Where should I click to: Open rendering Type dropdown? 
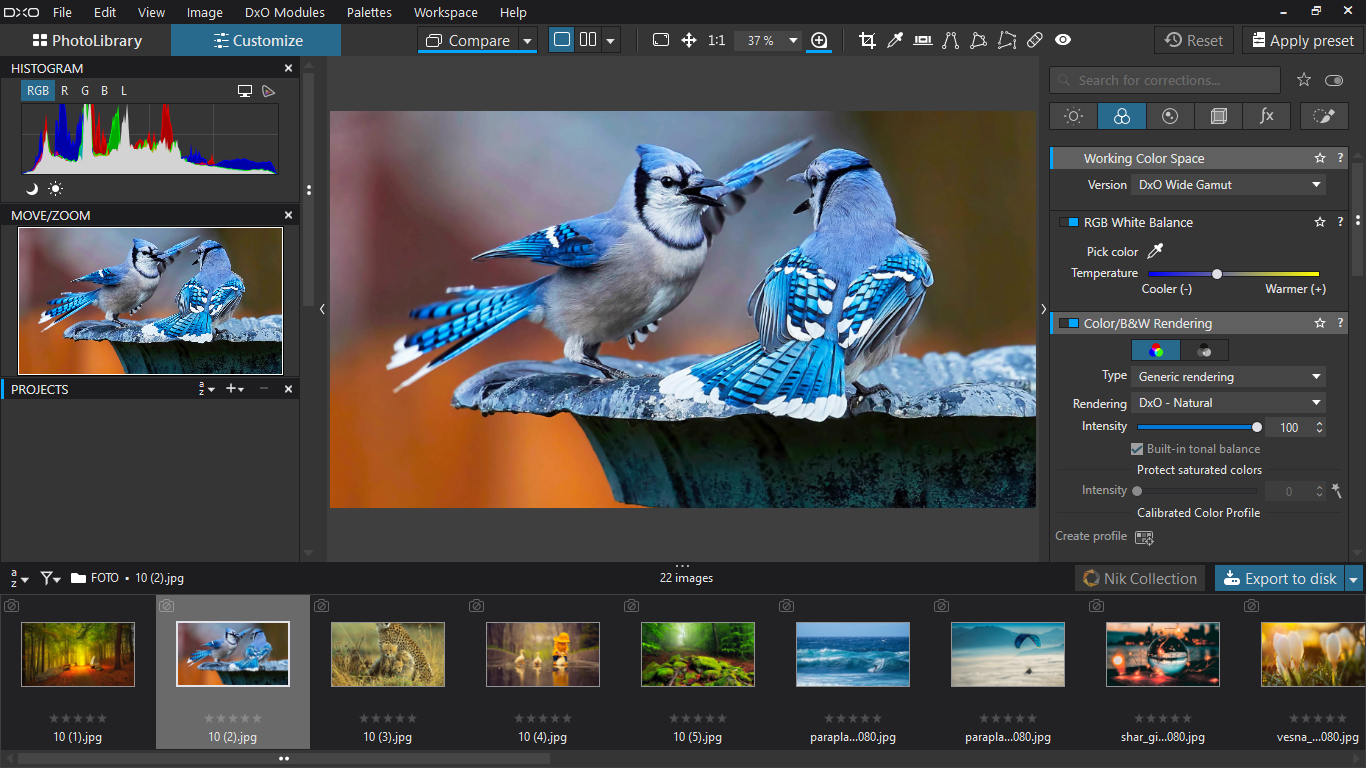(x=1229, y=377)
